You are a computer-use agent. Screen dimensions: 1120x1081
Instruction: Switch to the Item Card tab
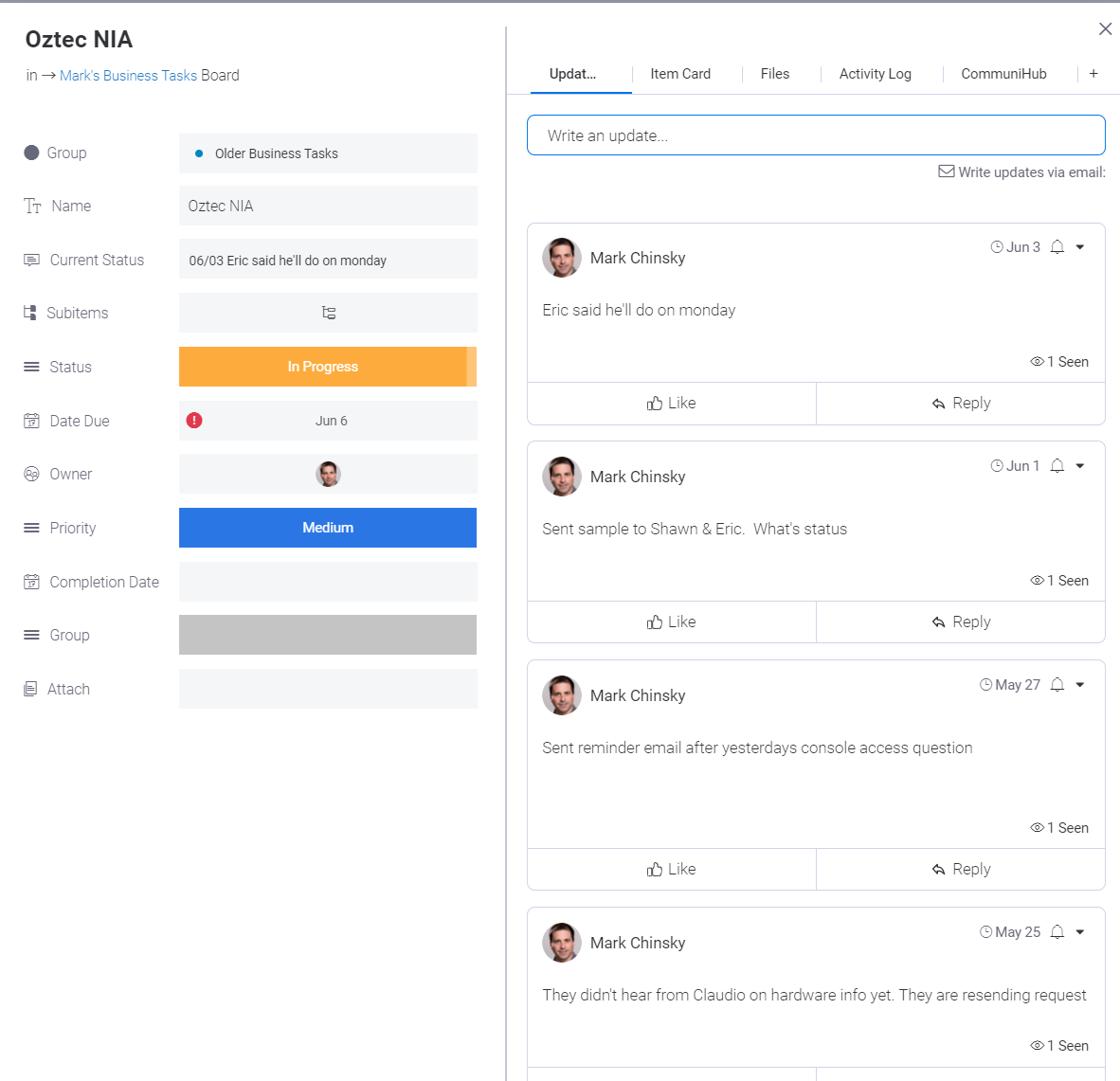click(680, 74)
